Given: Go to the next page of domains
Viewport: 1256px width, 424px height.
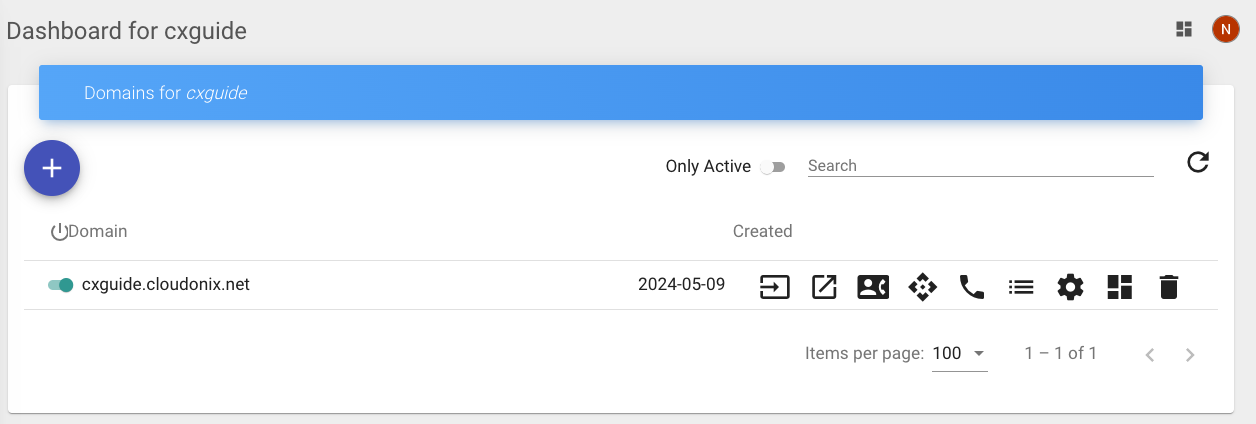Looking at the screenshot, I should coord(1190,354).
